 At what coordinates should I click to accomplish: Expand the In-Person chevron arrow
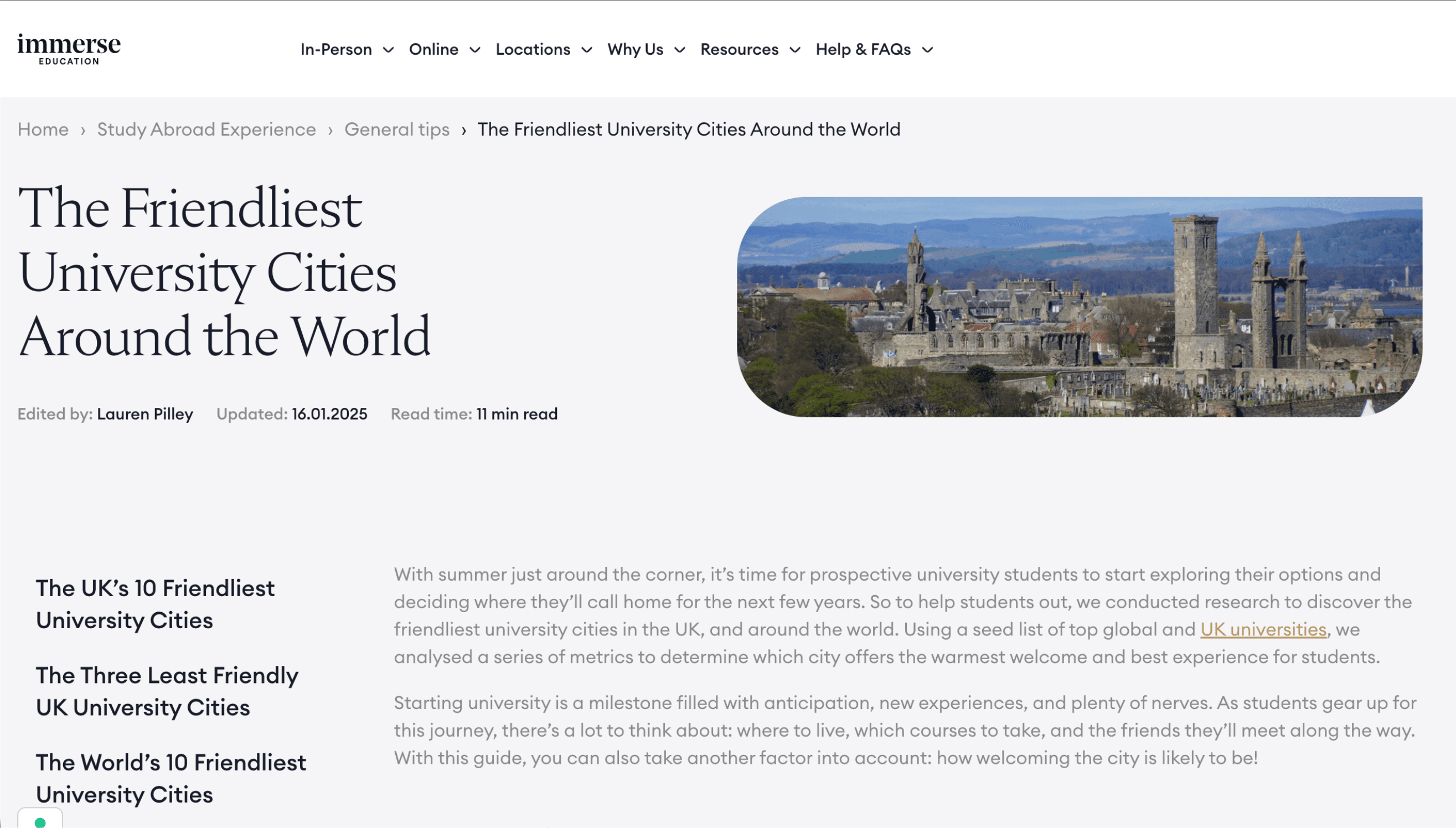click(x=389, y=50)
